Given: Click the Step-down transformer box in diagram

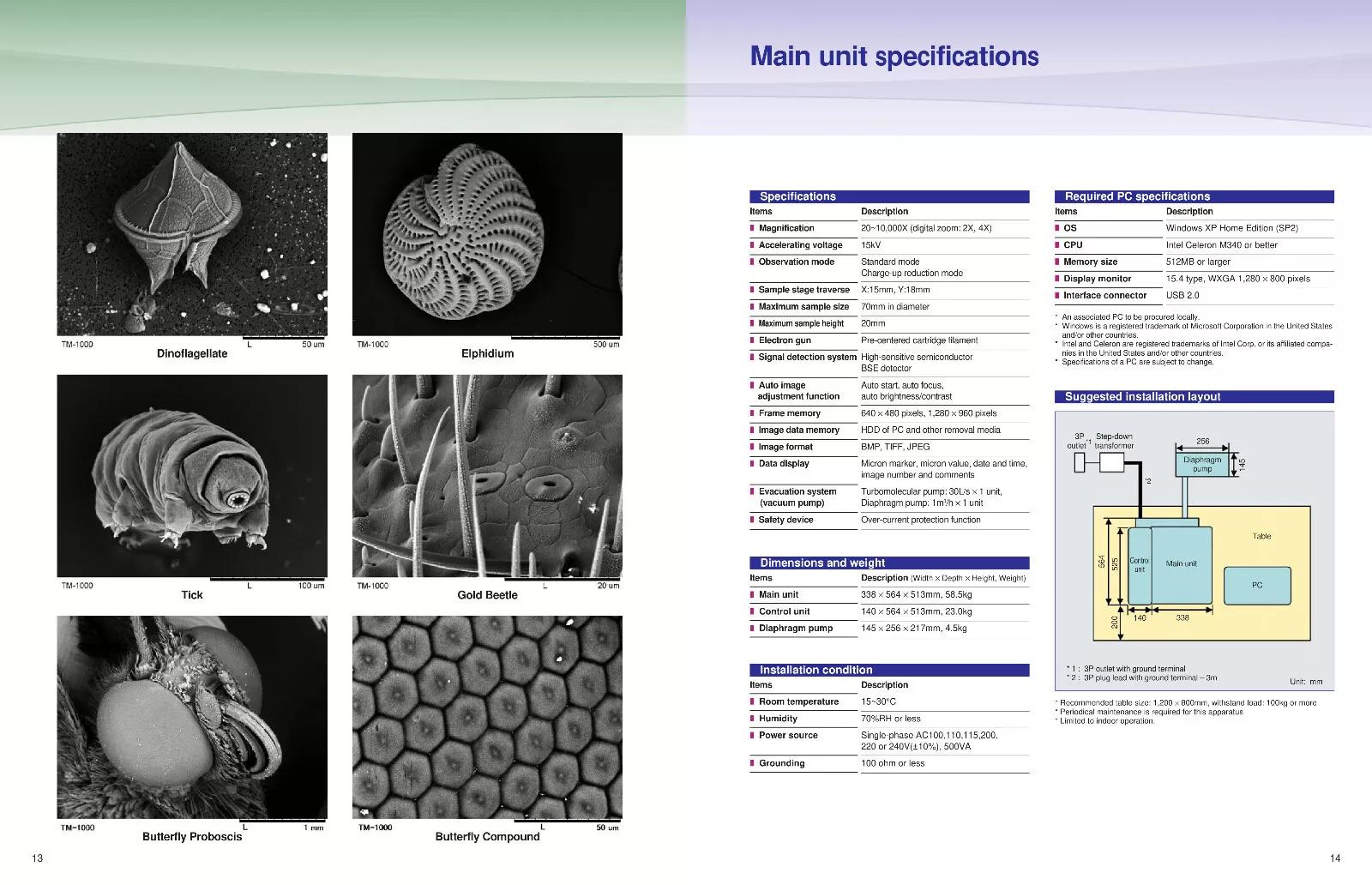Looking at the screenshot, I should (x=1111, y=463).
